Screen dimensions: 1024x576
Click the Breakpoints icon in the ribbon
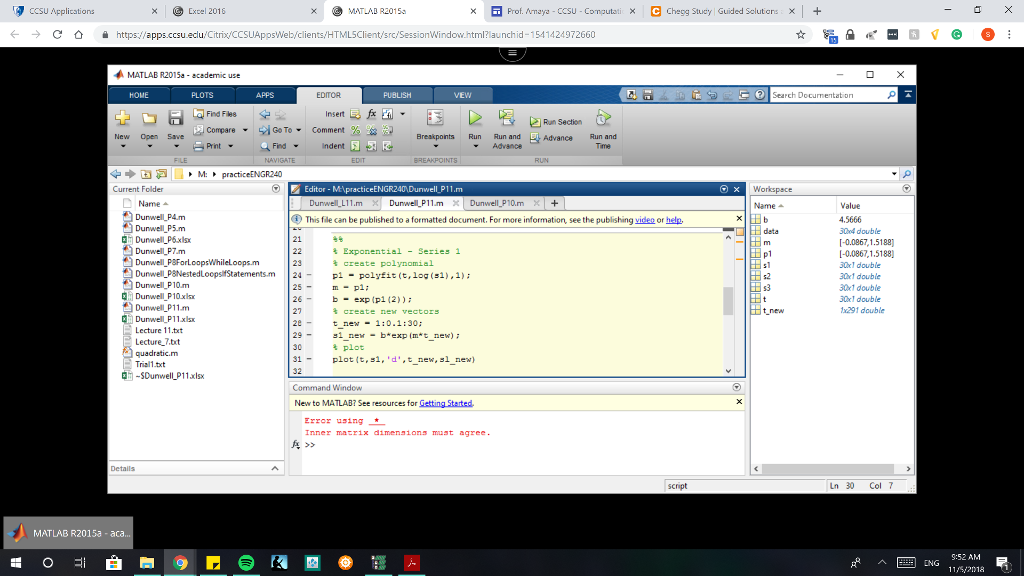click(x=435, y=119)
